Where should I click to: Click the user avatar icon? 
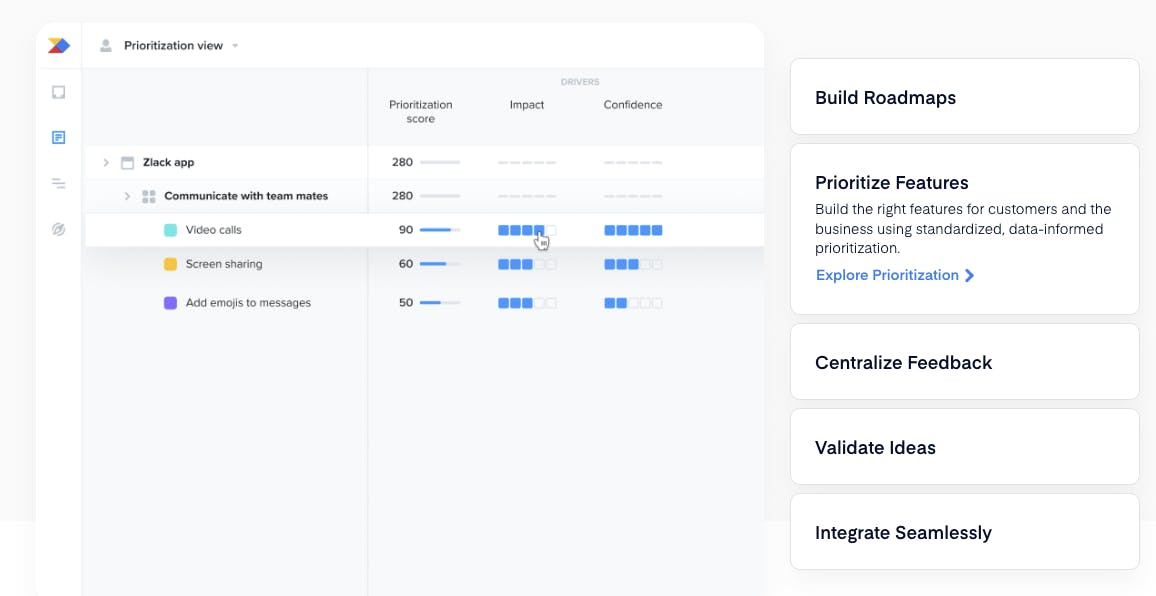pos(106,45)
